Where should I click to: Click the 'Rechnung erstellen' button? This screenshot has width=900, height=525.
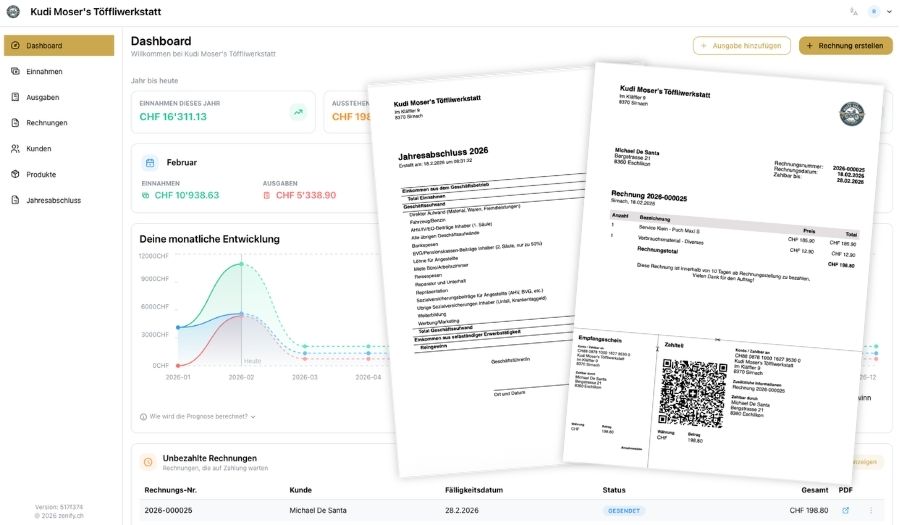(845, 45)
